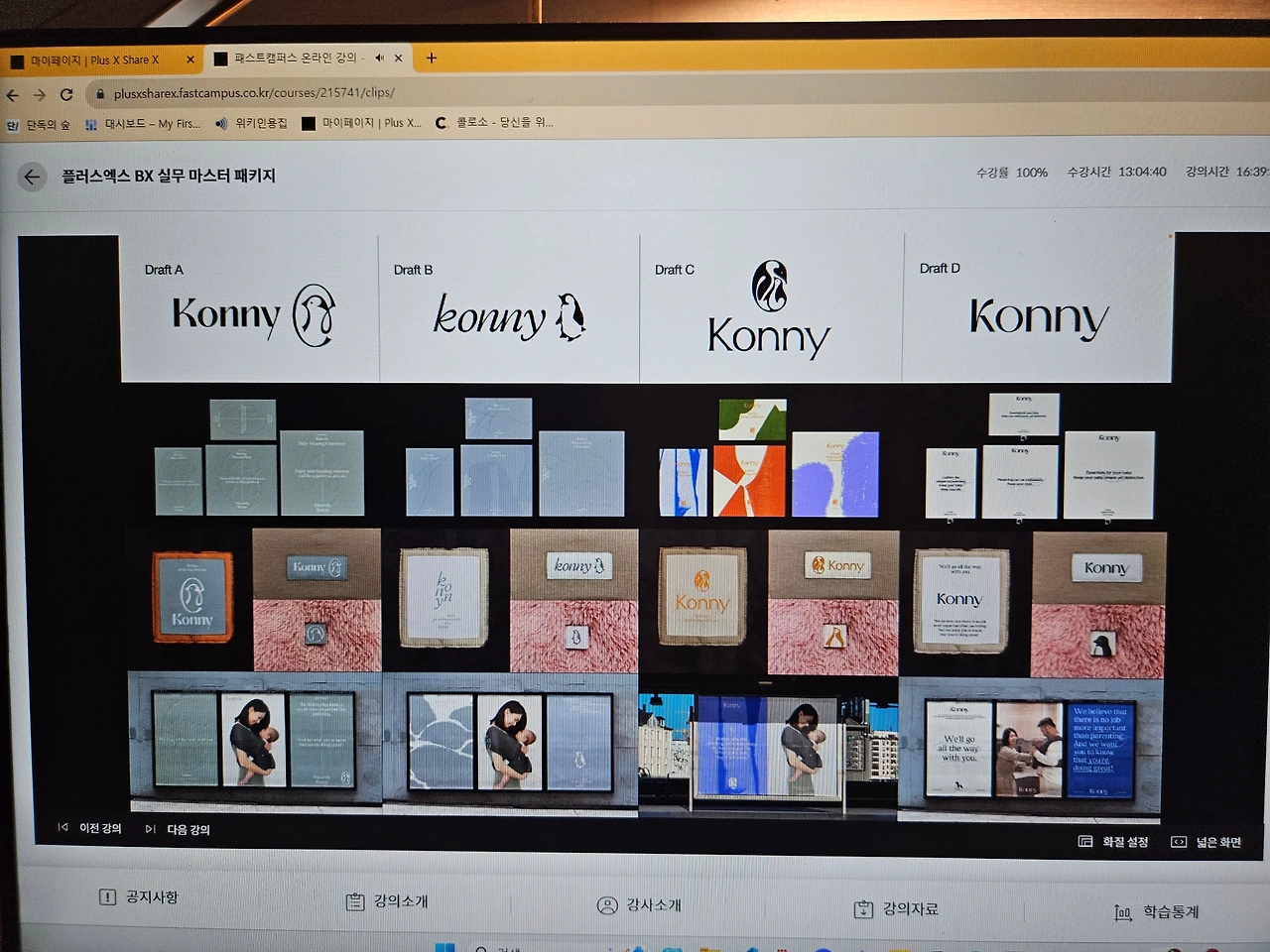Image resolution: width=1270 pixels, height=952 pixels.
Task: Click the 강의시간 duration text
Action: pyautogui.click(x=1226, y=172)
